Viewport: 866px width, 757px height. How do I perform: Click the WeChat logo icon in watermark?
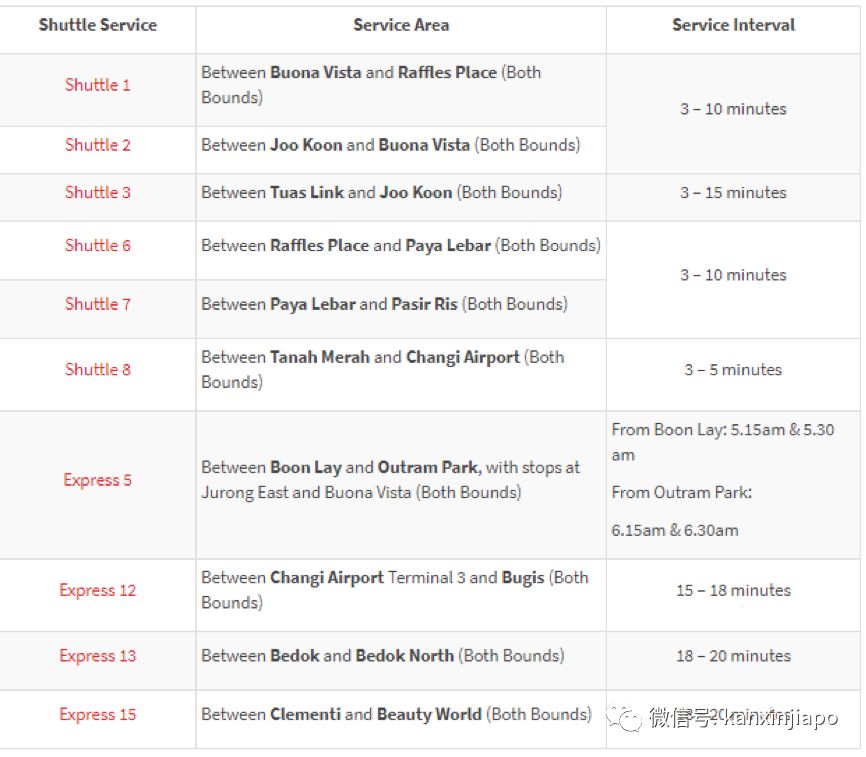628,717
